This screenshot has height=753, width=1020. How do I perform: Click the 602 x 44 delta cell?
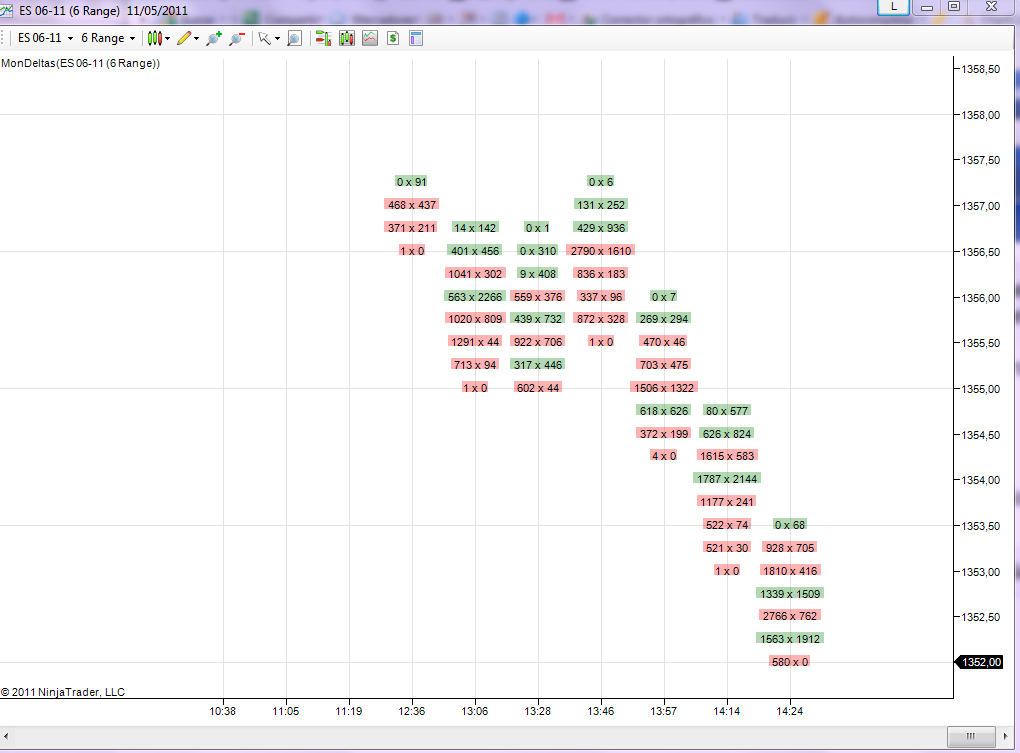537,388
